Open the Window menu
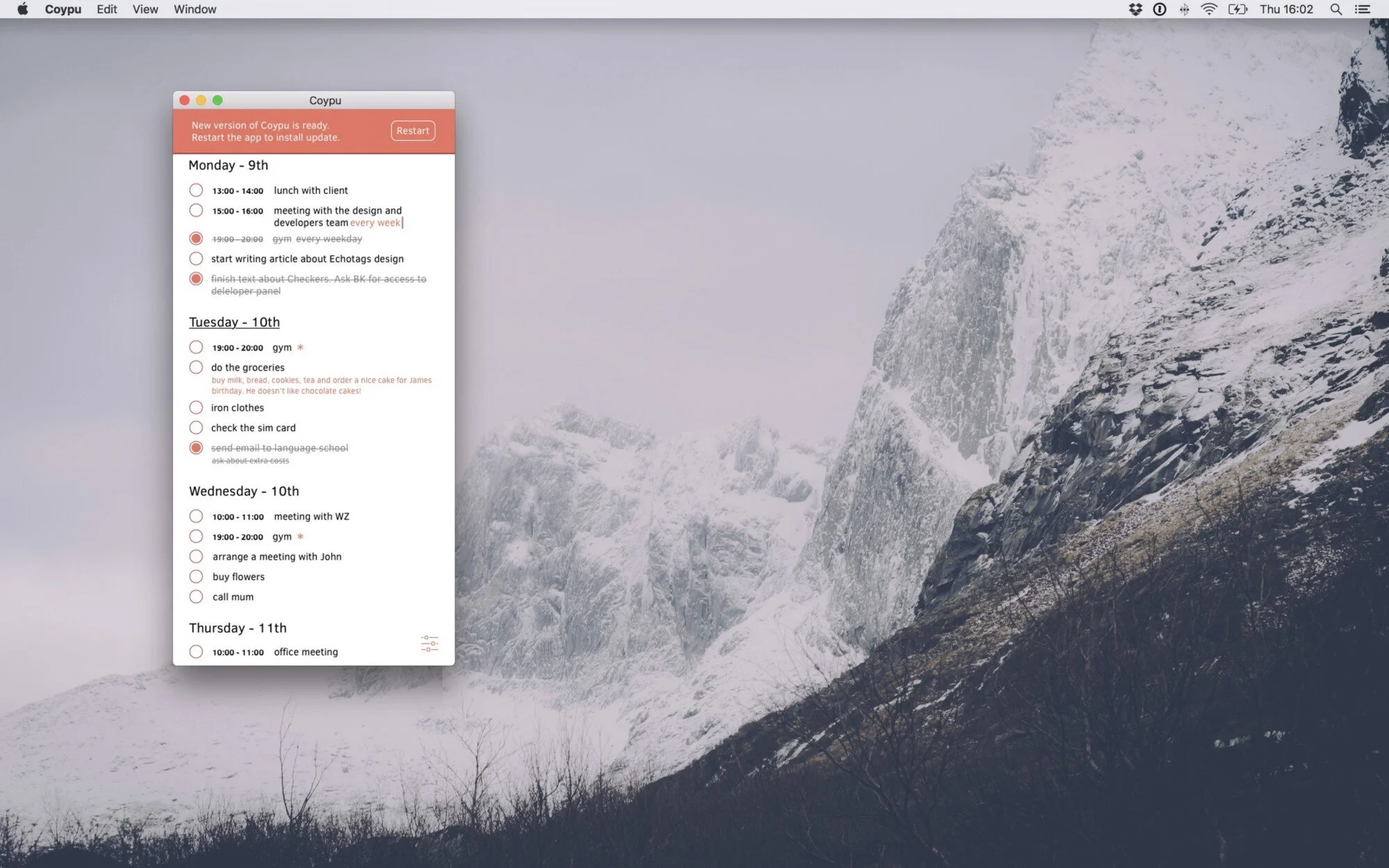Screen dimensions: 1389x868 [x=195, y=9]
